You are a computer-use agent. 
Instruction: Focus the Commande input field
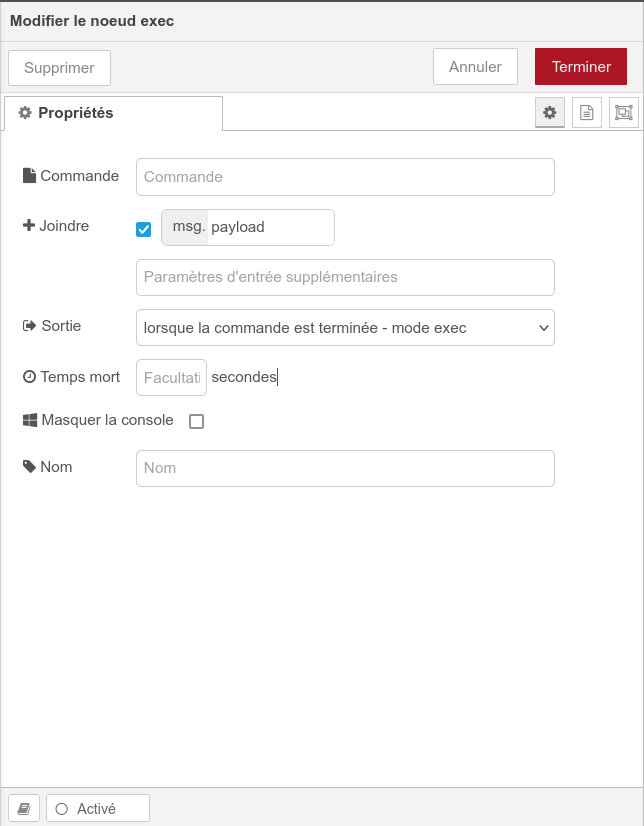click(345, 177)
